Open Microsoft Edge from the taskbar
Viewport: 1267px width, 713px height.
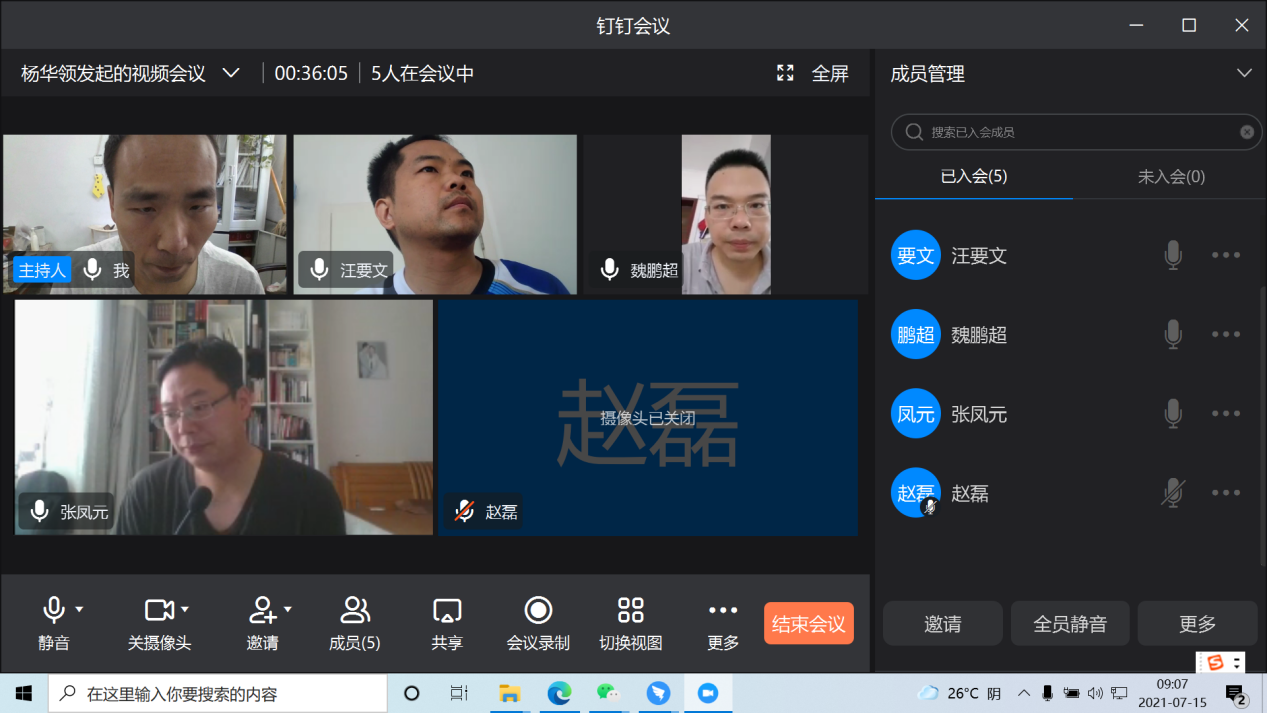(x=559, y=693)
